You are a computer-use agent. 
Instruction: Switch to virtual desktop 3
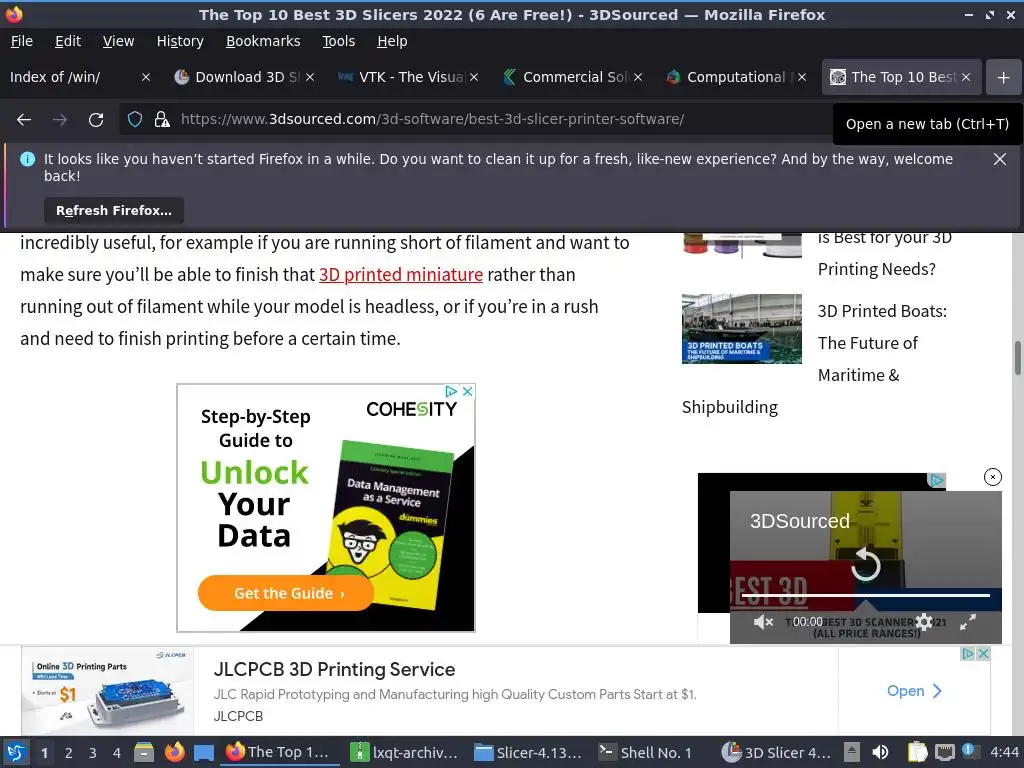[93, 753]
